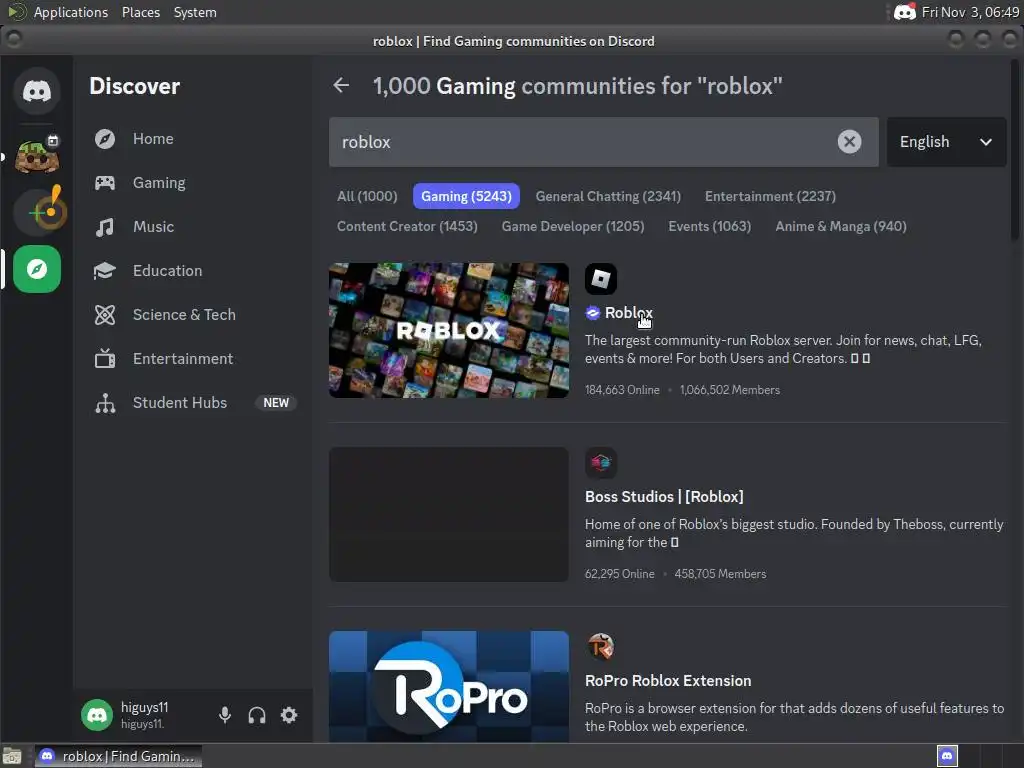Click the higuys11 user avatar
The height and width of the screenshot is (768, 1024).
coord(97,715)
